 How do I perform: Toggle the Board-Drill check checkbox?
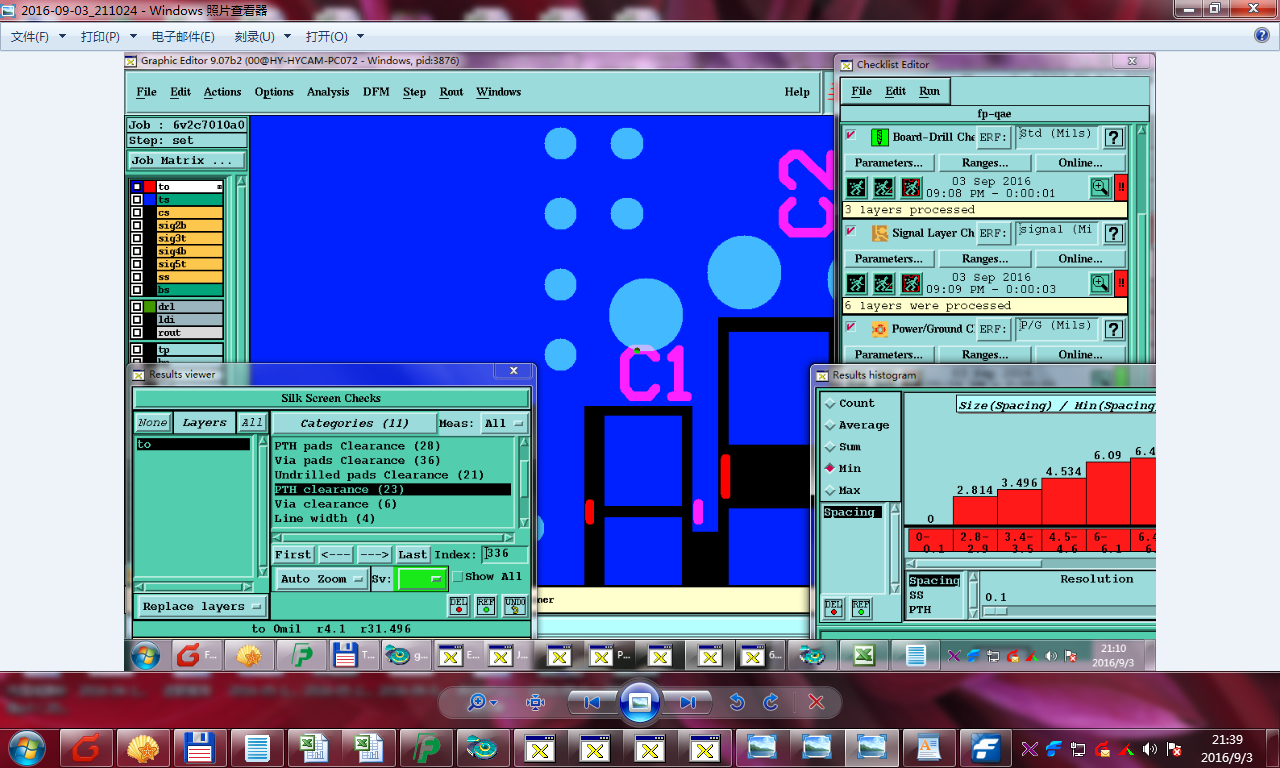[852, 135]
